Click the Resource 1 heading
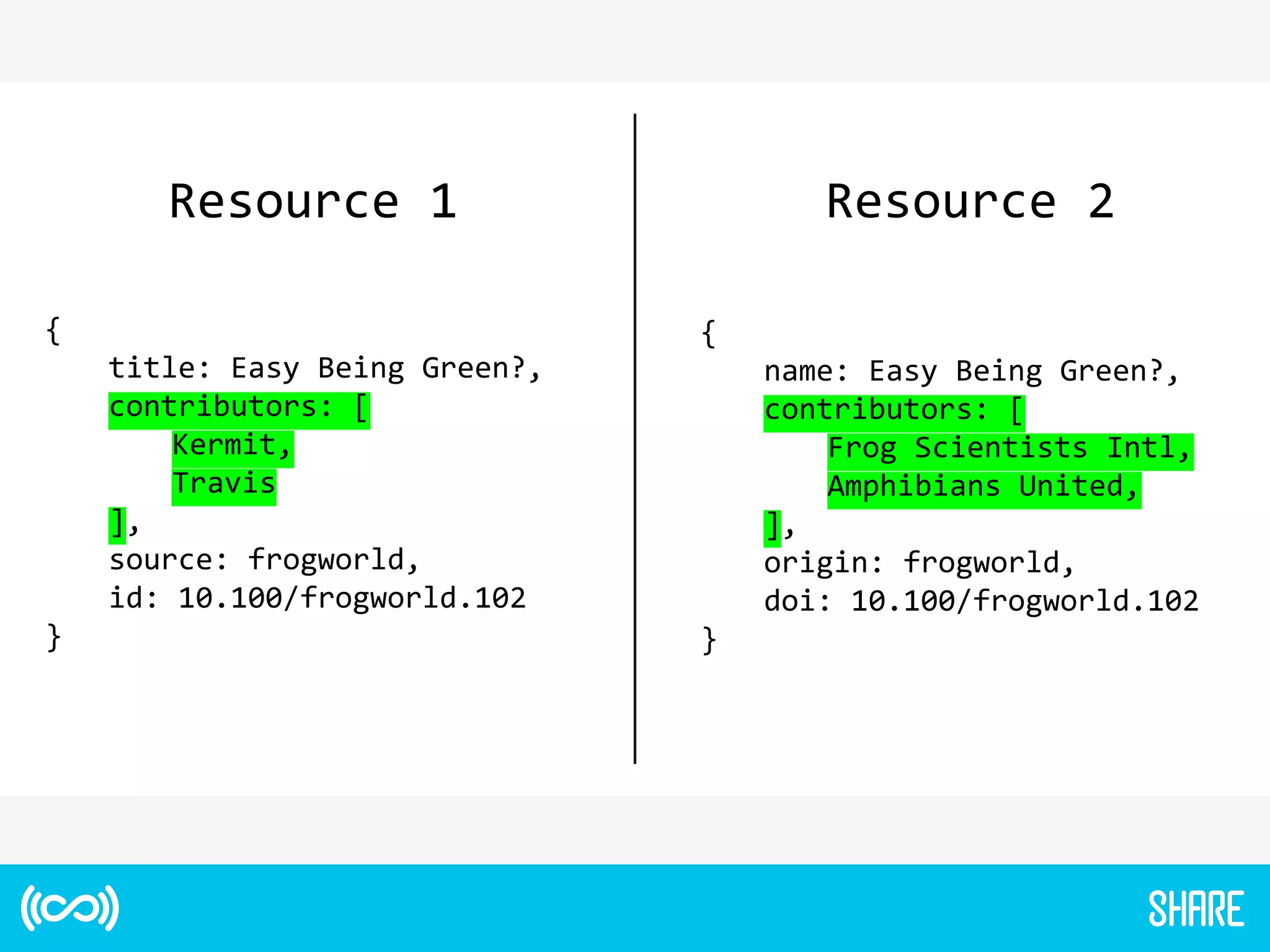This screenshot has height=952, width=1270. (x=313, y=202)
